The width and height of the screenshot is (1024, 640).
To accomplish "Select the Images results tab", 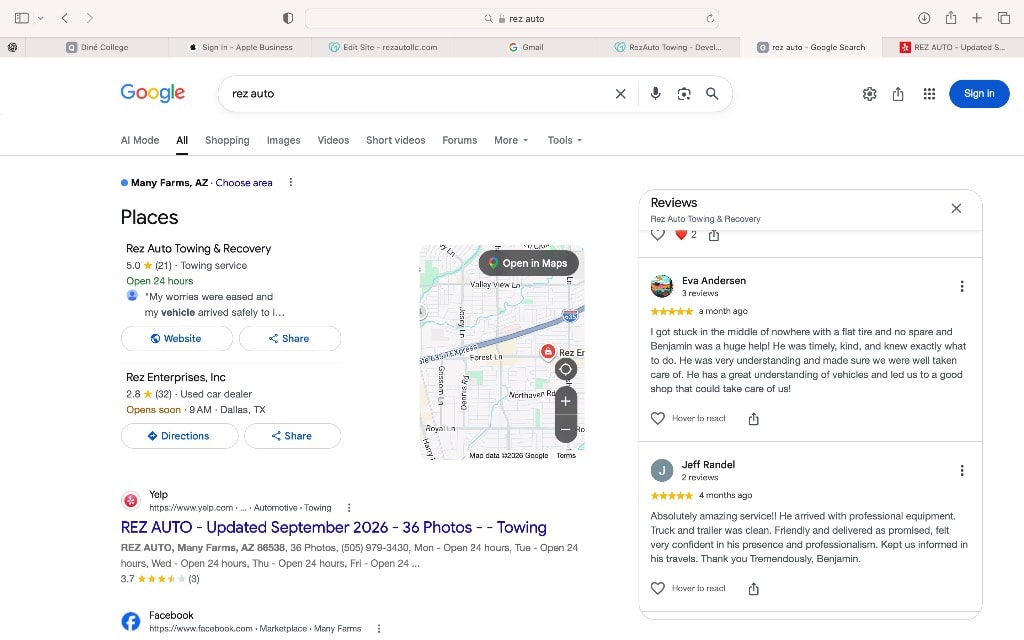I will pyautogui.click(x=283, y=140).
